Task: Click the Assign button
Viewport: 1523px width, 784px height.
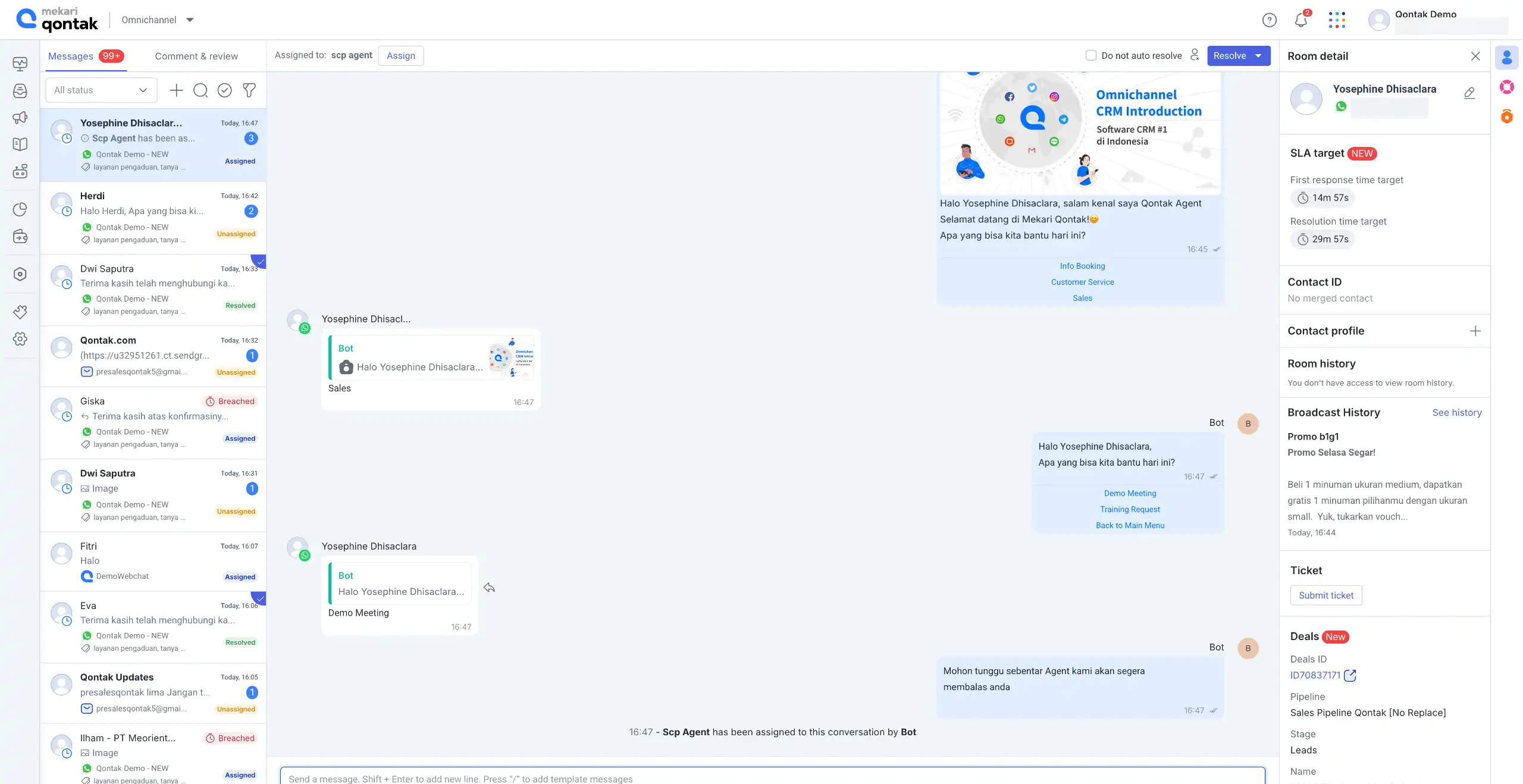Action: [x=401, y=56]
